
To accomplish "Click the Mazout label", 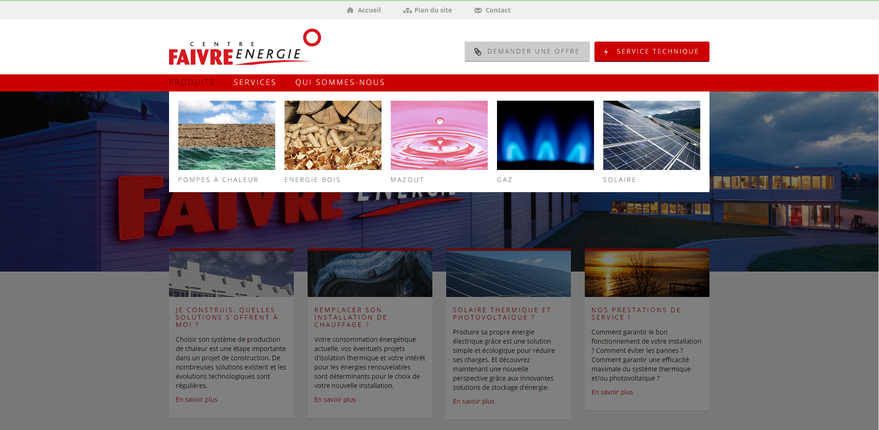I will (407, 180).
